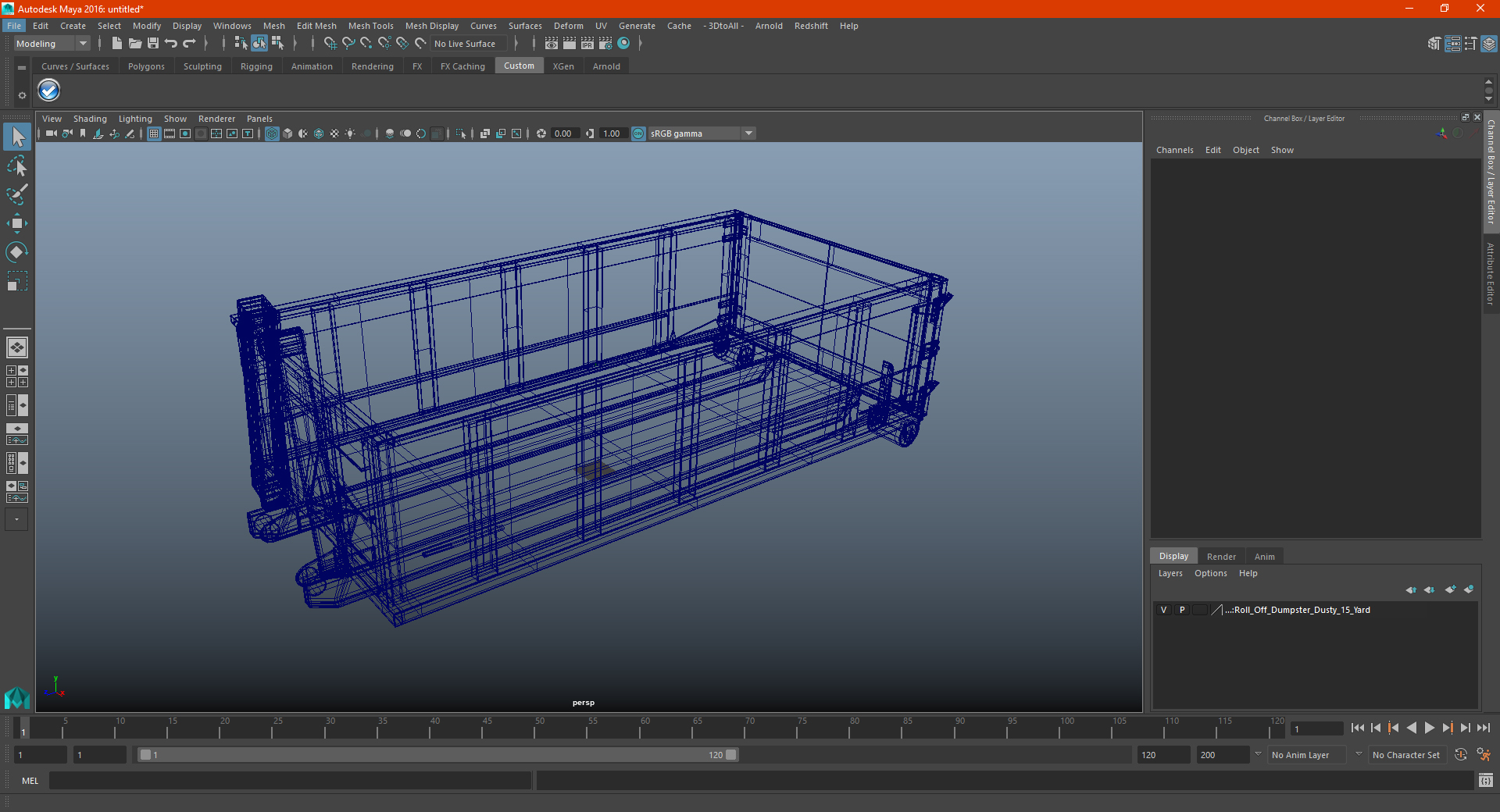Viewport: 1500px width, 812px height.
Task: Open a scene with folder icon
Action: pyautogui.click(x=135, y=44)
